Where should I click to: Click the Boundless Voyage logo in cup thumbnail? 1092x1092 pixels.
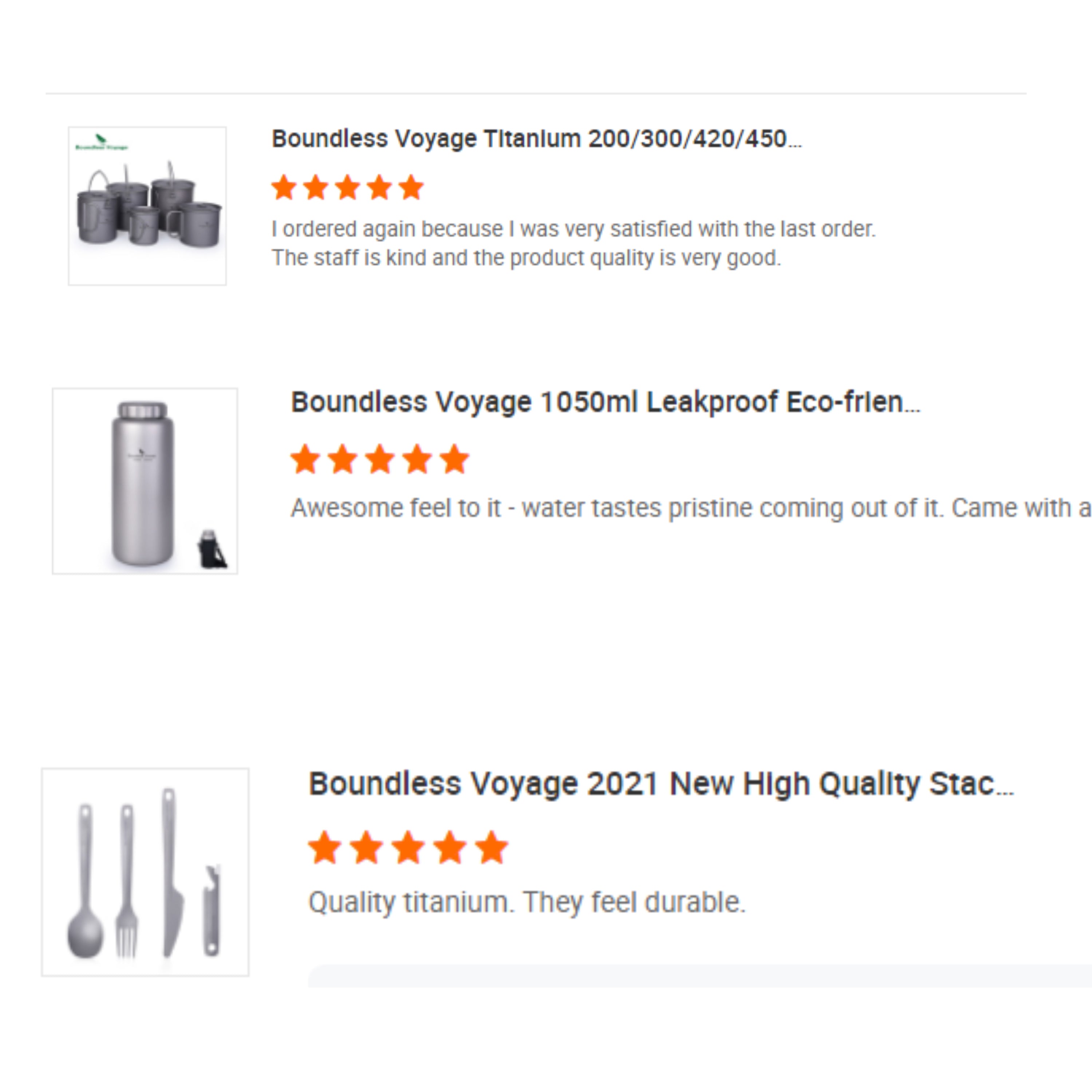(101, 142)
